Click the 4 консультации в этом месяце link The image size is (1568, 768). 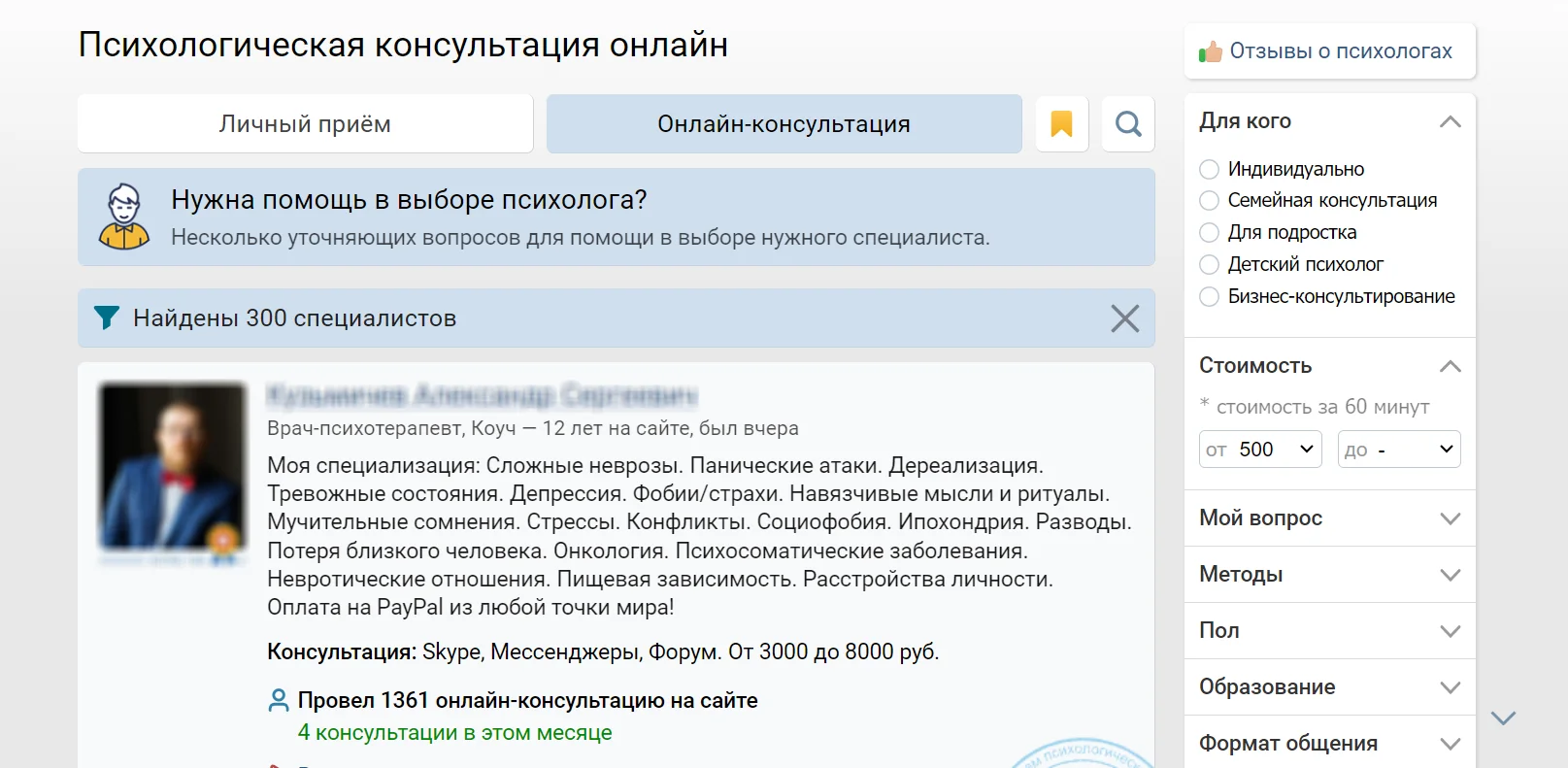454,733
